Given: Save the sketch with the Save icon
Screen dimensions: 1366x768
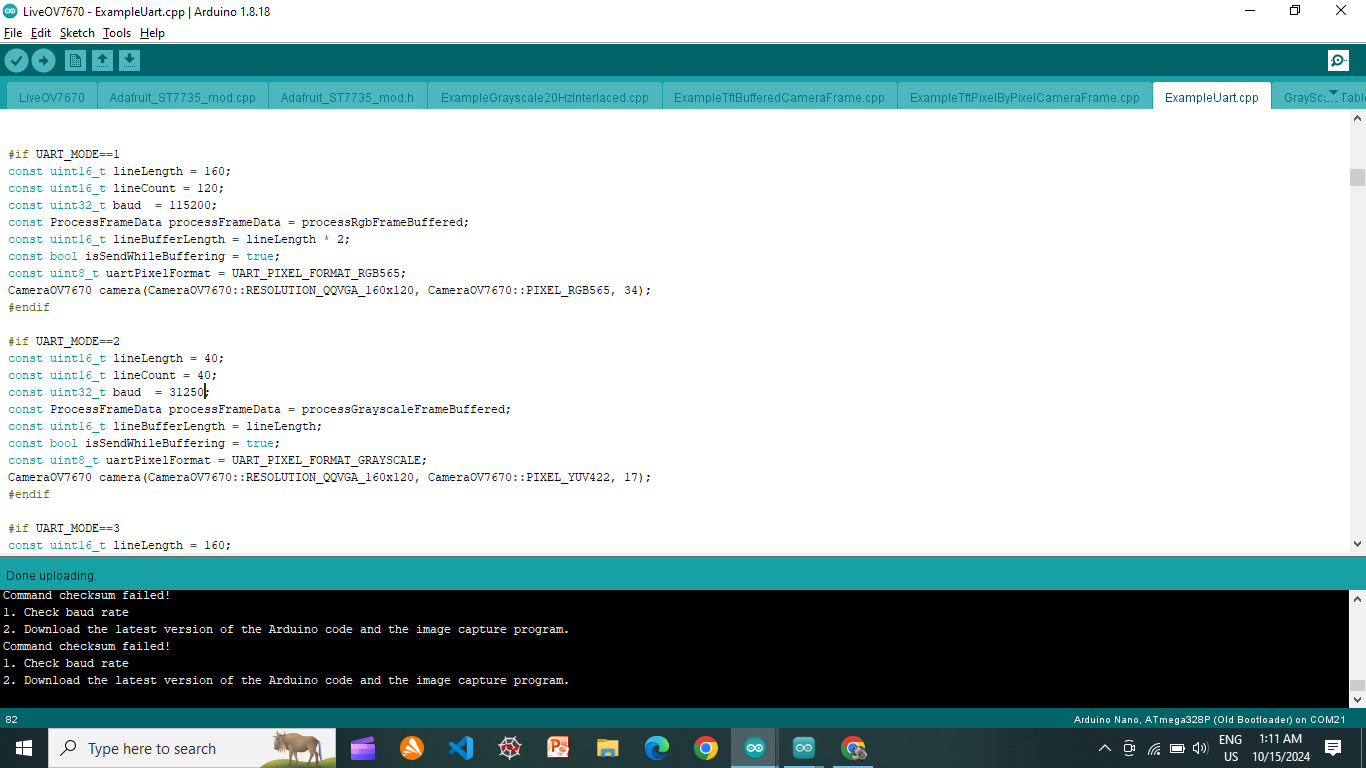Looking at the screenshot, I should coord(129,61).
